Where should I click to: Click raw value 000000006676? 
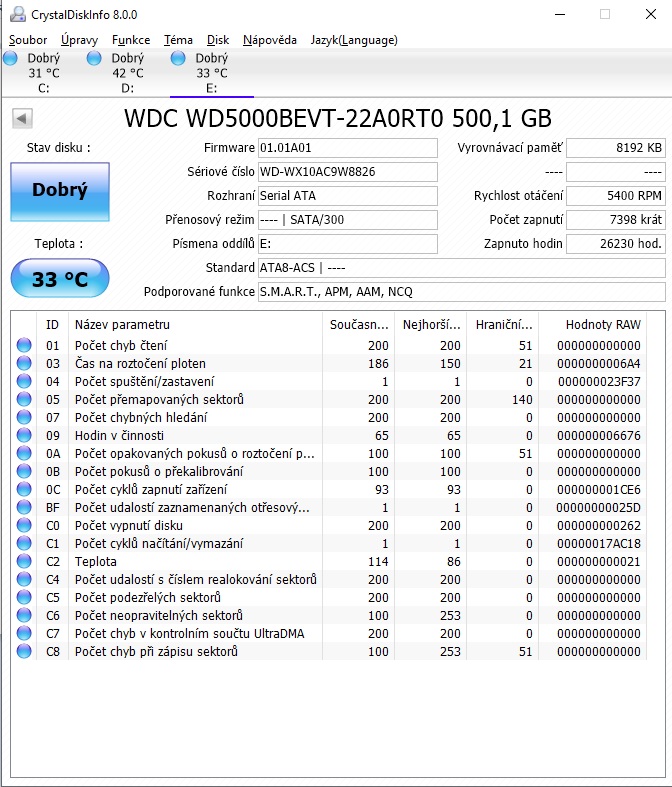click(x=599, y=436)
